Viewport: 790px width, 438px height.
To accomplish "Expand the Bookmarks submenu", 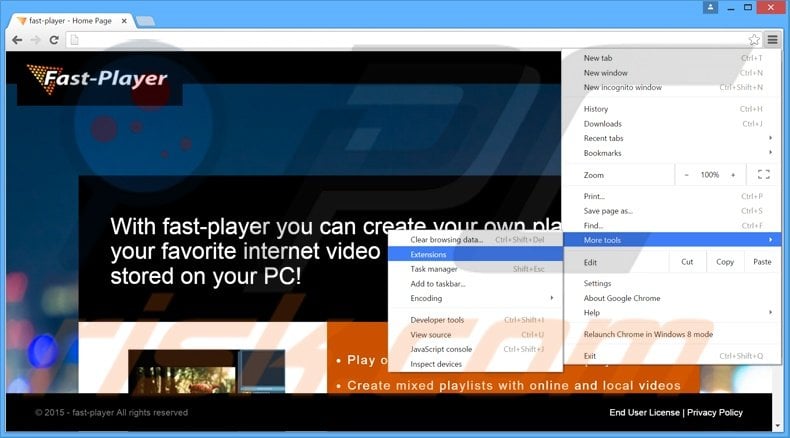I will (672, 153).
